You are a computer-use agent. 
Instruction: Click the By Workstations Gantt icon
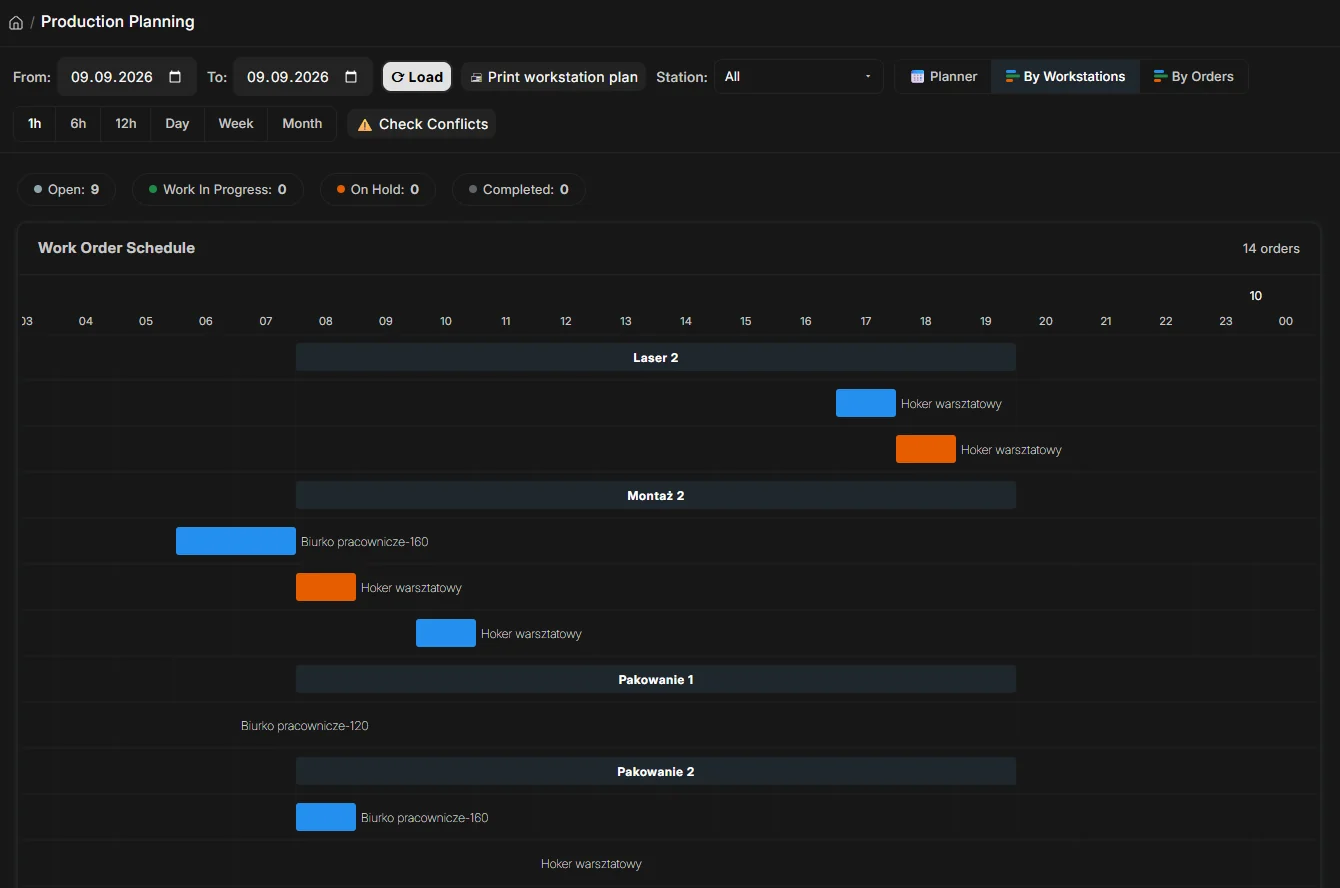tap(1012, 76)
